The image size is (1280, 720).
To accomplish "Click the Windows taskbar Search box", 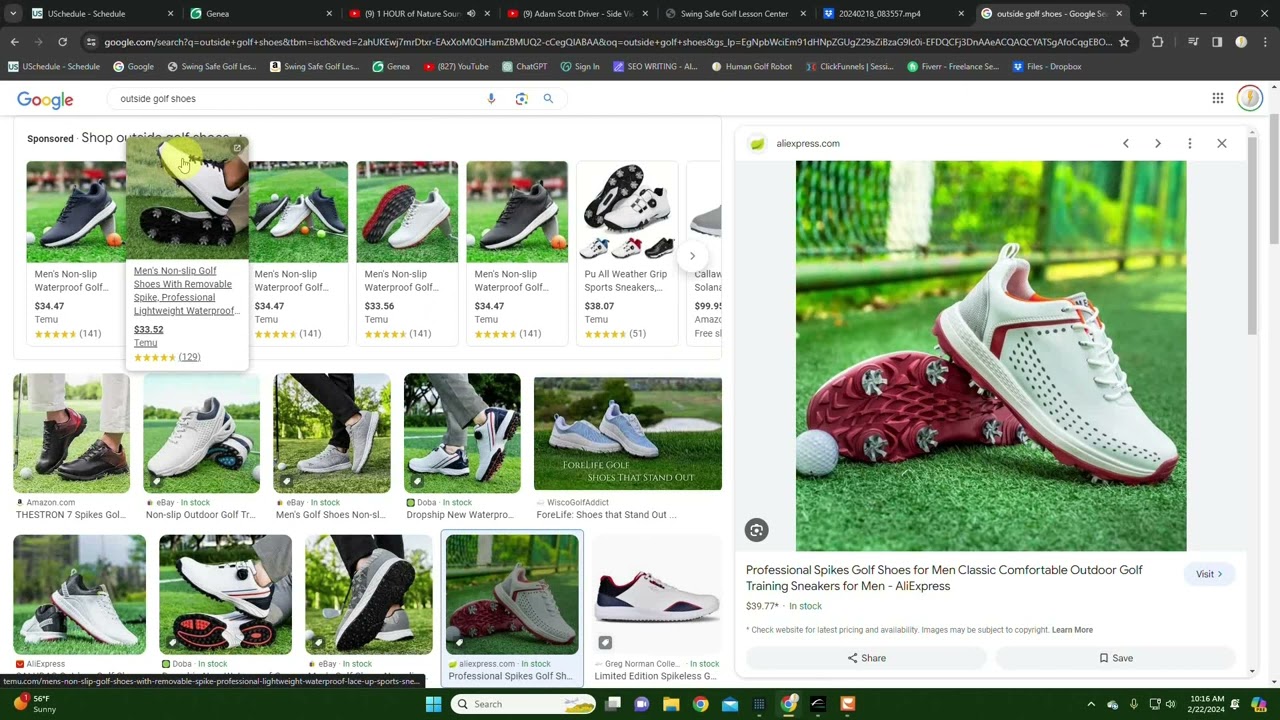I will (x=522, y=704).
